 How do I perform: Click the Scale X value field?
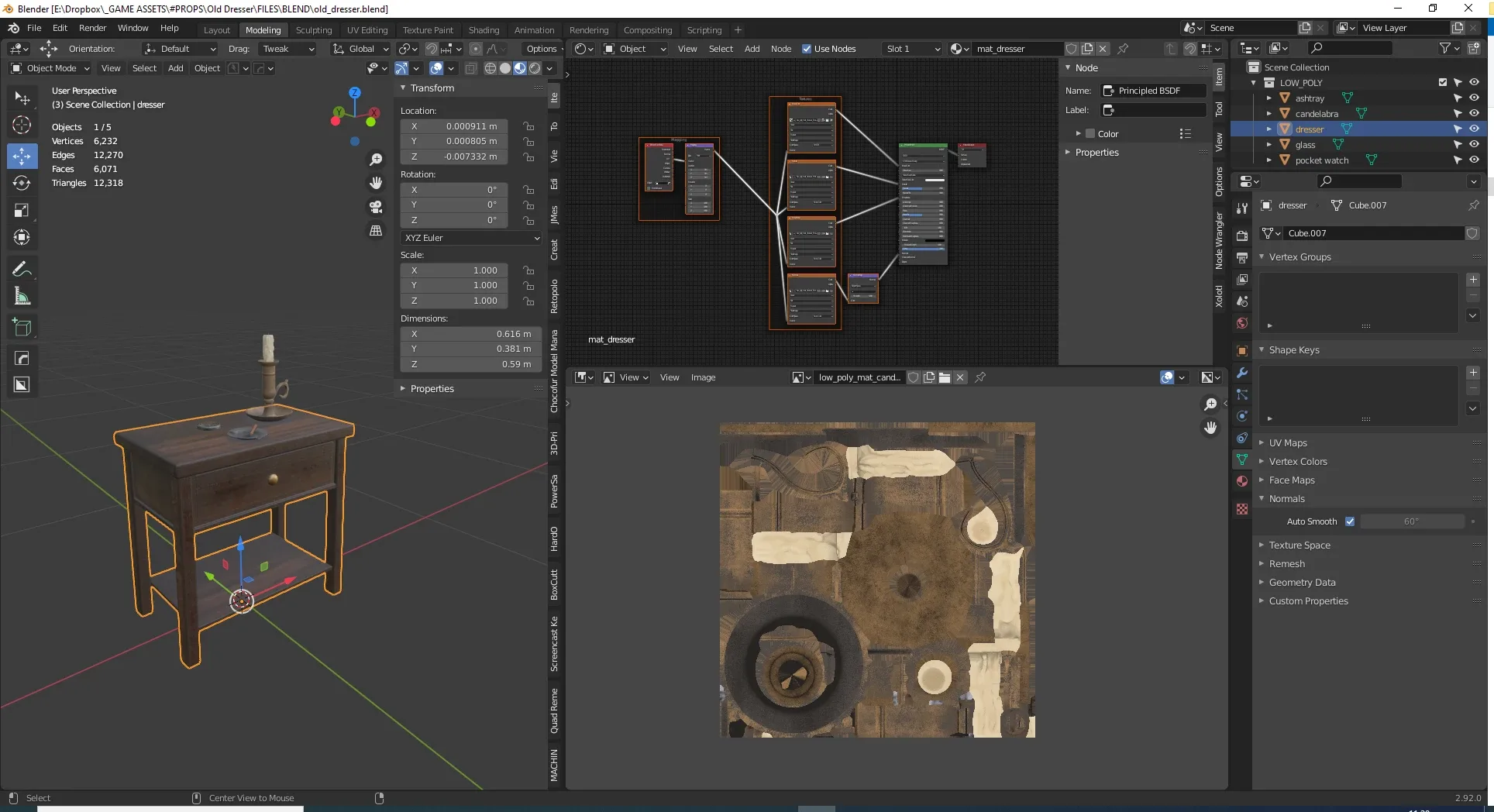click(453, 270)
